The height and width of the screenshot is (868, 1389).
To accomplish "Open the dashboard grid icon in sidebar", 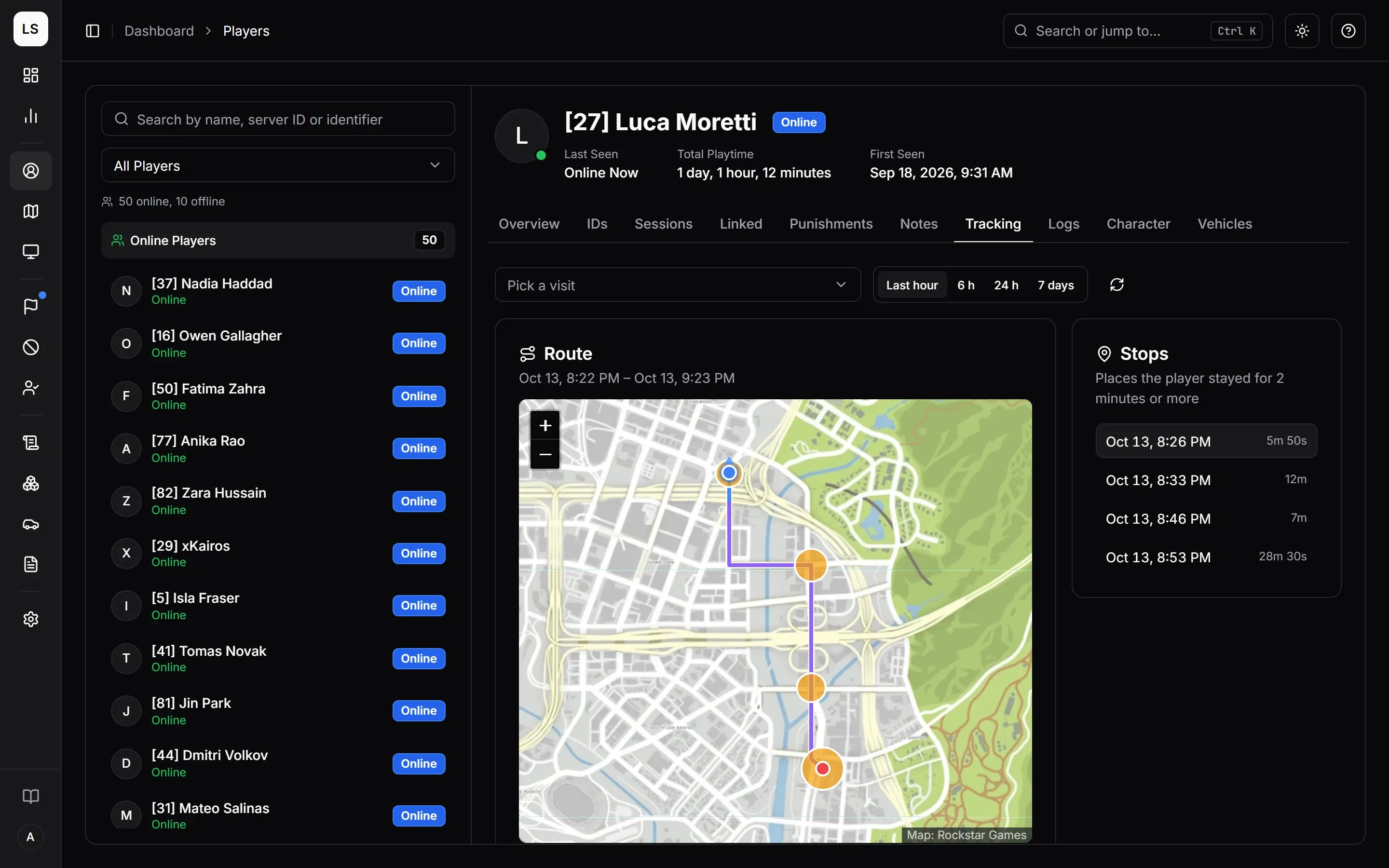I will 31,75.
